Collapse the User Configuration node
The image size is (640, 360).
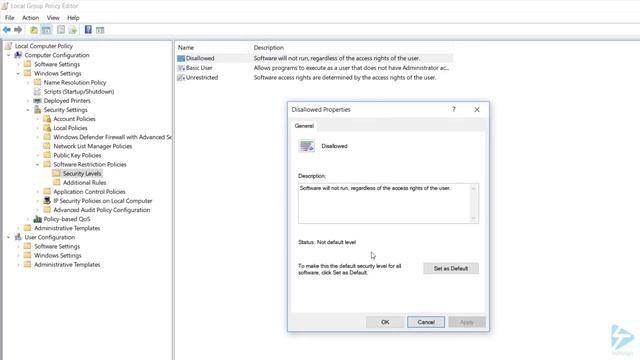[x=9, y=237]
